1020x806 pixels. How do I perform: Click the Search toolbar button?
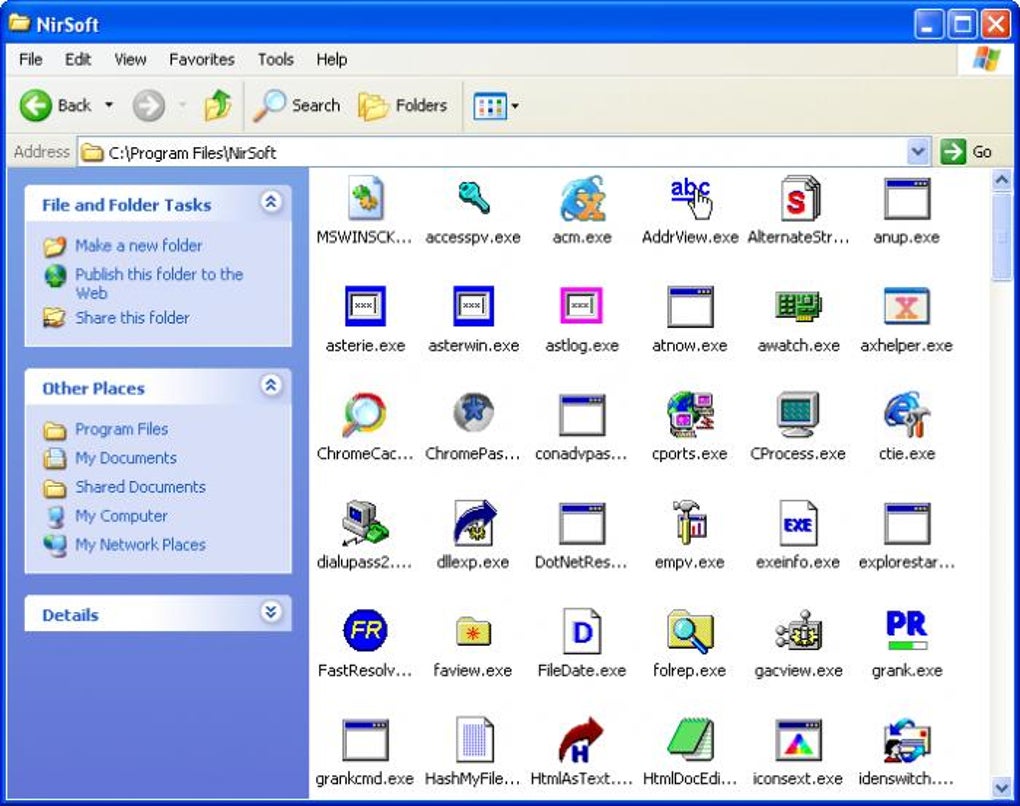297,105
